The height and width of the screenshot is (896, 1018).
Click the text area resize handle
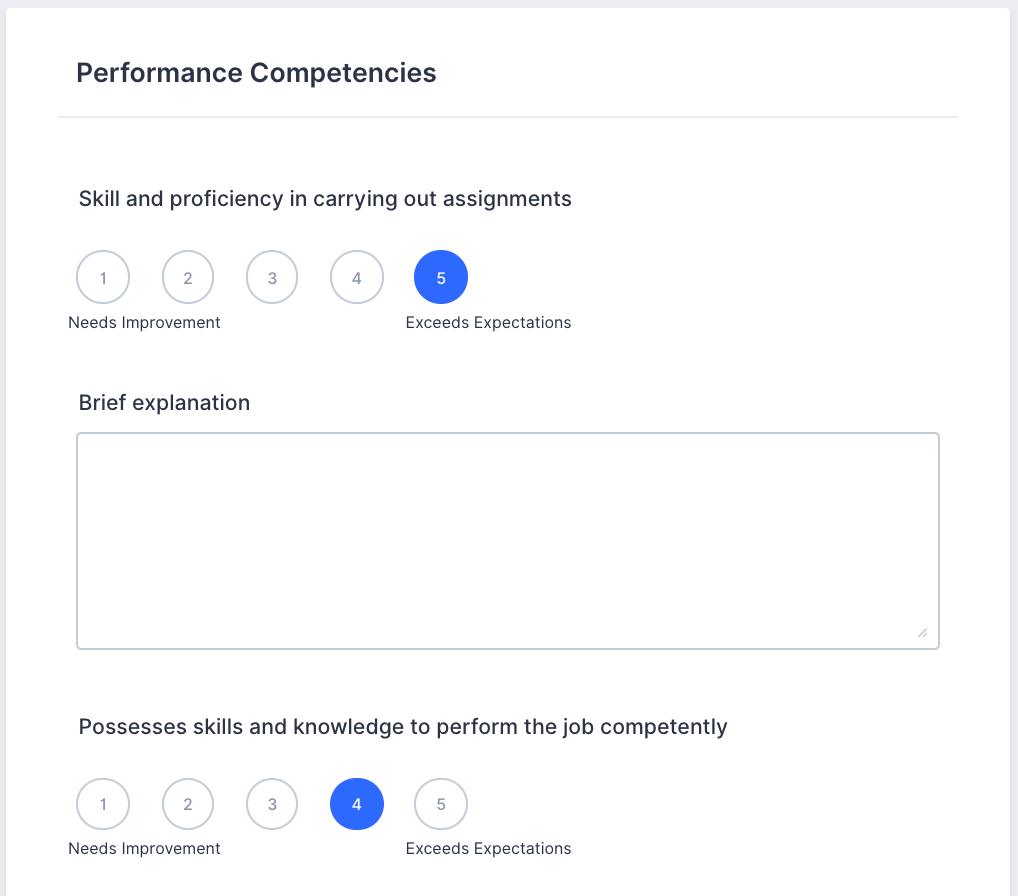pos(922,632)
